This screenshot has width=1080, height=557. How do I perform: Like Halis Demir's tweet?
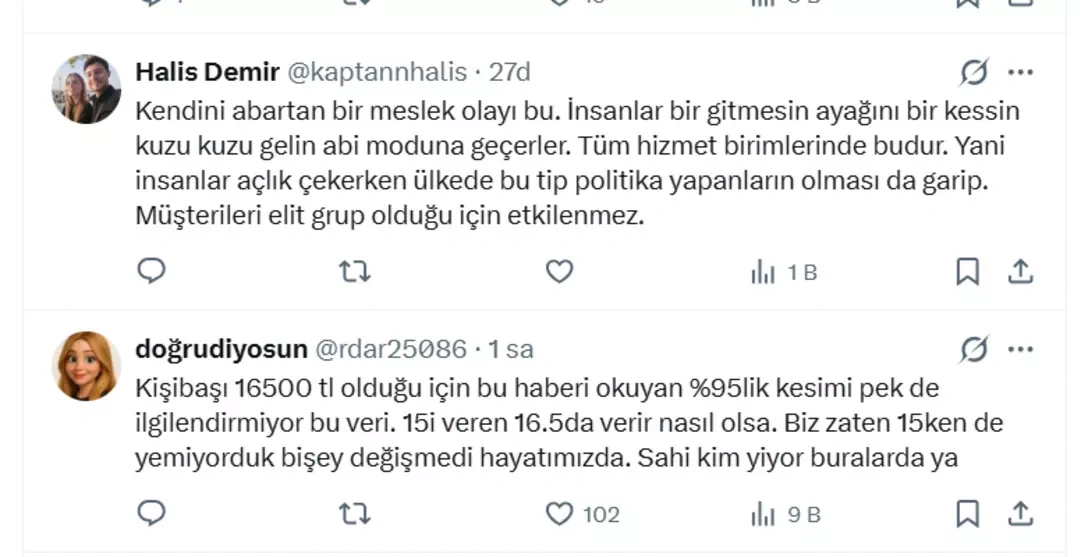(559, 271)
